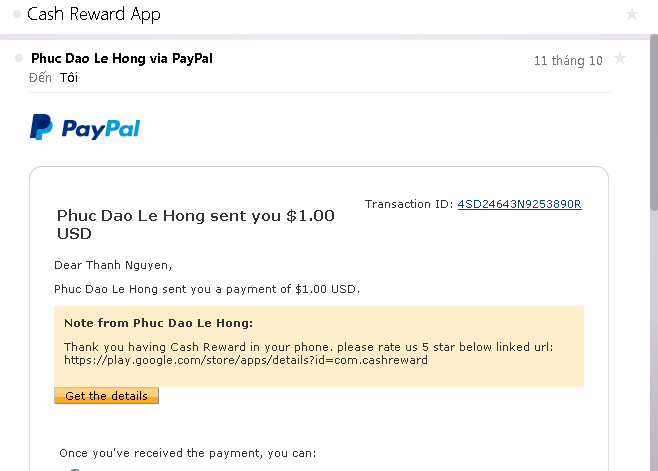
Task: Click the Note from Phuc Dao Le Hong heading
Action: pos(158,323)
